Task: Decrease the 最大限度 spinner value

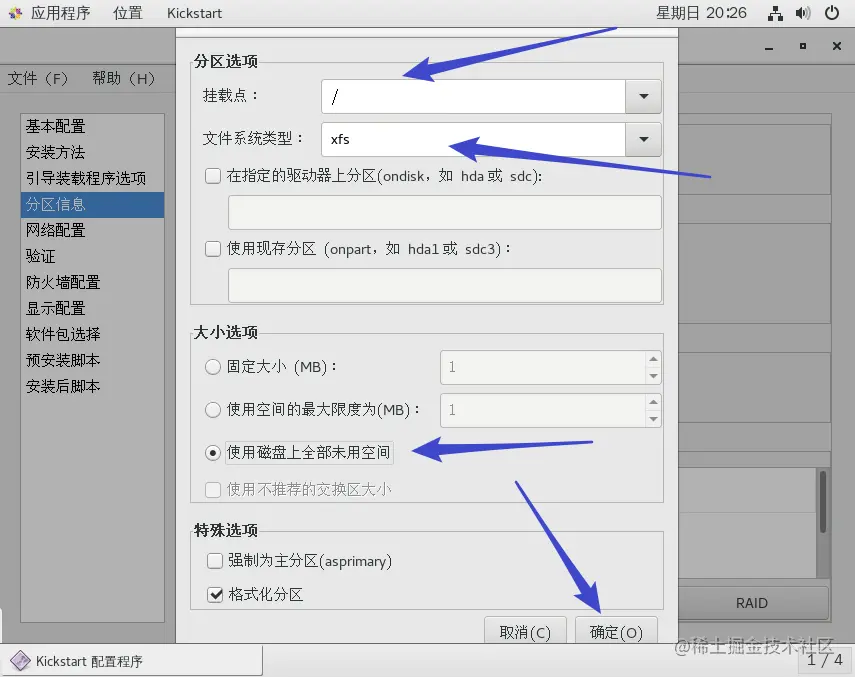Action: 653,419
